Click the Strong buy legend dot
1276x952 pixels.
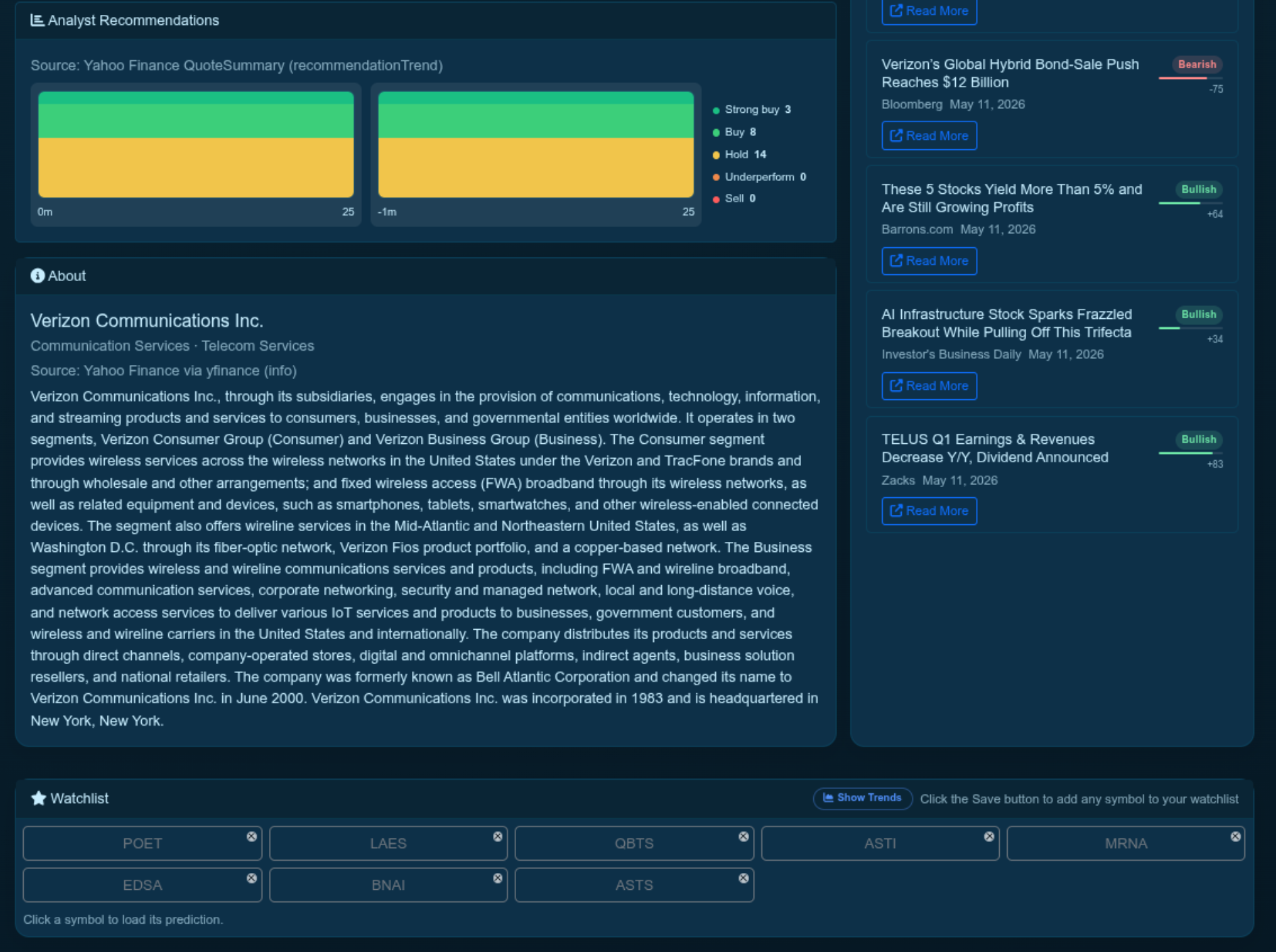(x=716, y=110)
